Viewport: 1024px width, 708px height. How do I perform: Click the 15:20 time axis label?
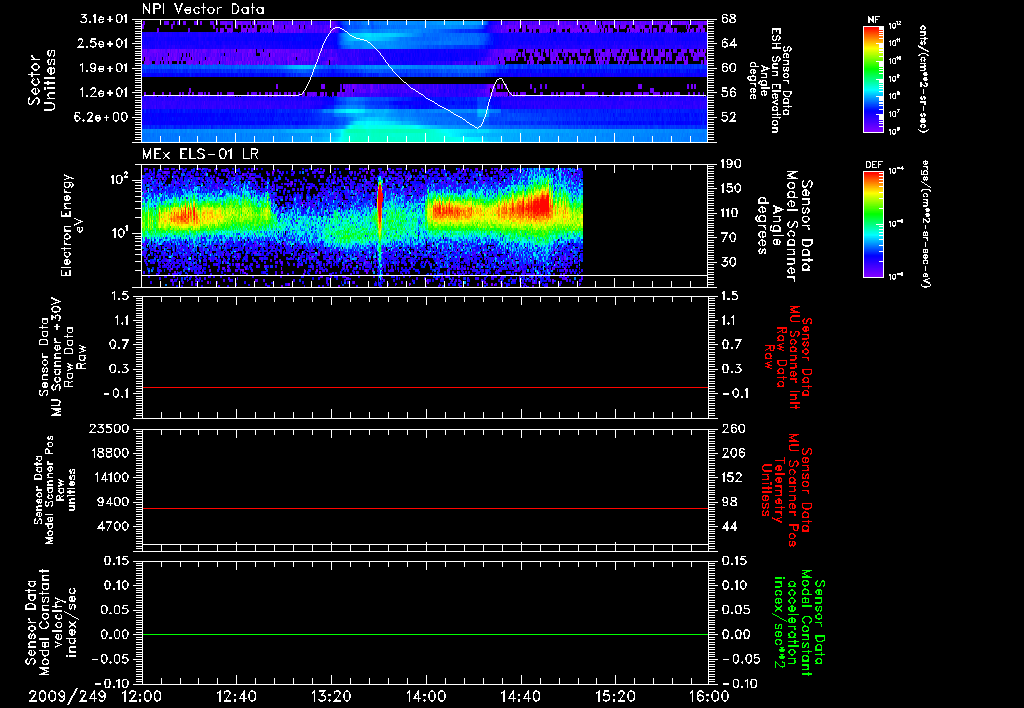(615, 696)
